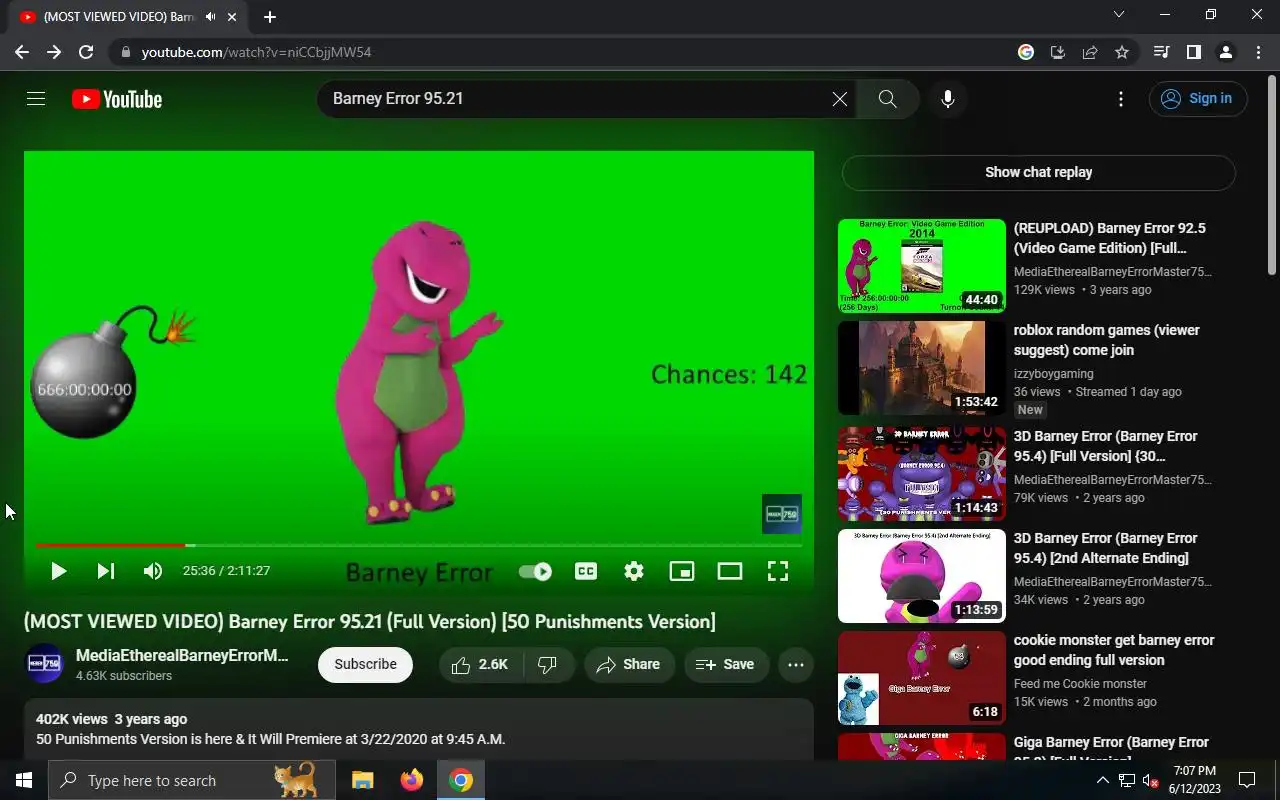This screenshot has height=800, width=1280.
Task: Subscribe to the channel
Action: pyautogui.click(x=365, y=664)
